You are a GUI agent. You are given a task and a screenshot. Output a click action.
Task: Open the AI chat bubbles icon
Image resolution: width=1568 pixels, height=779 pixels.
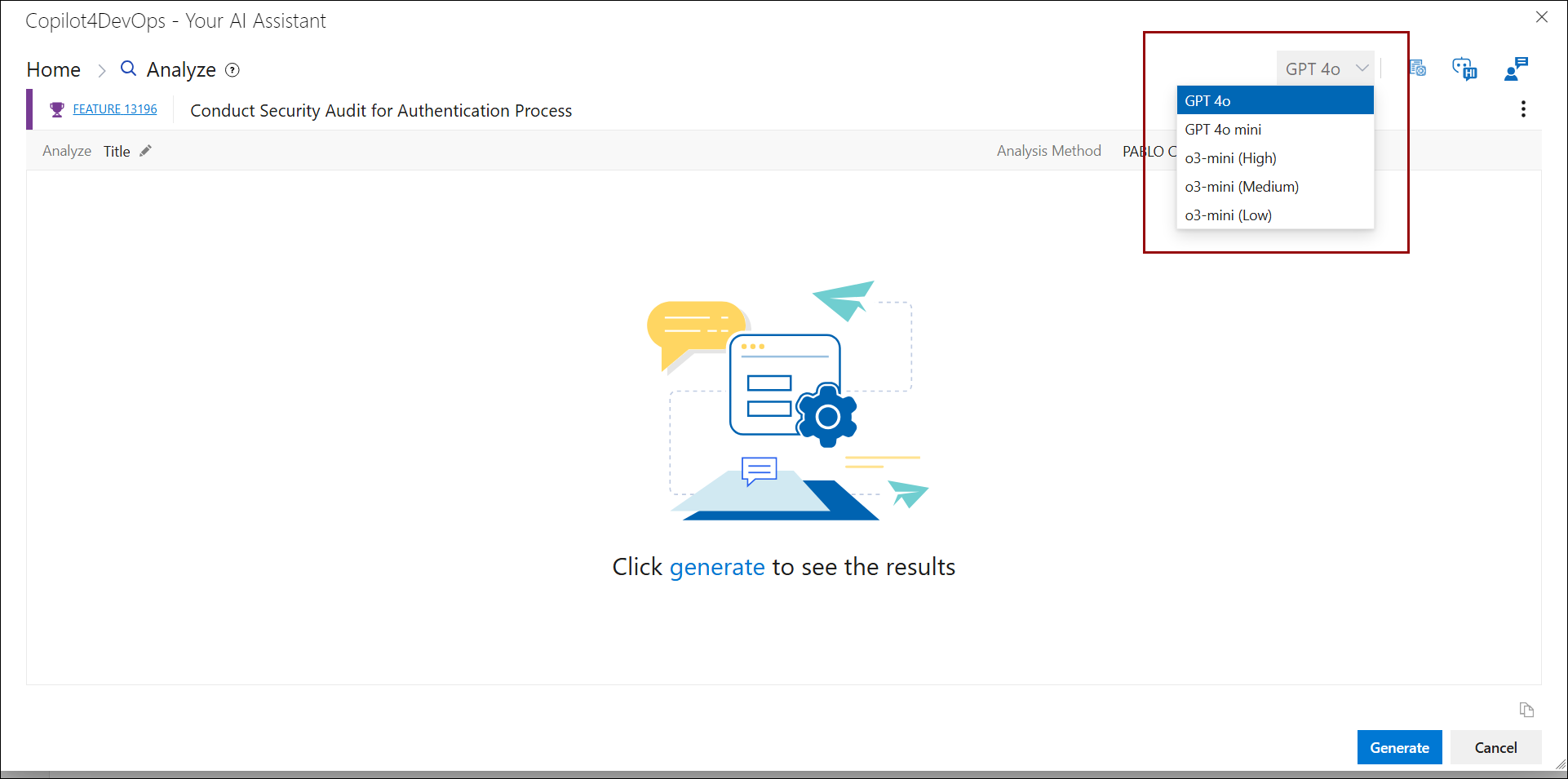(1464, 69)
